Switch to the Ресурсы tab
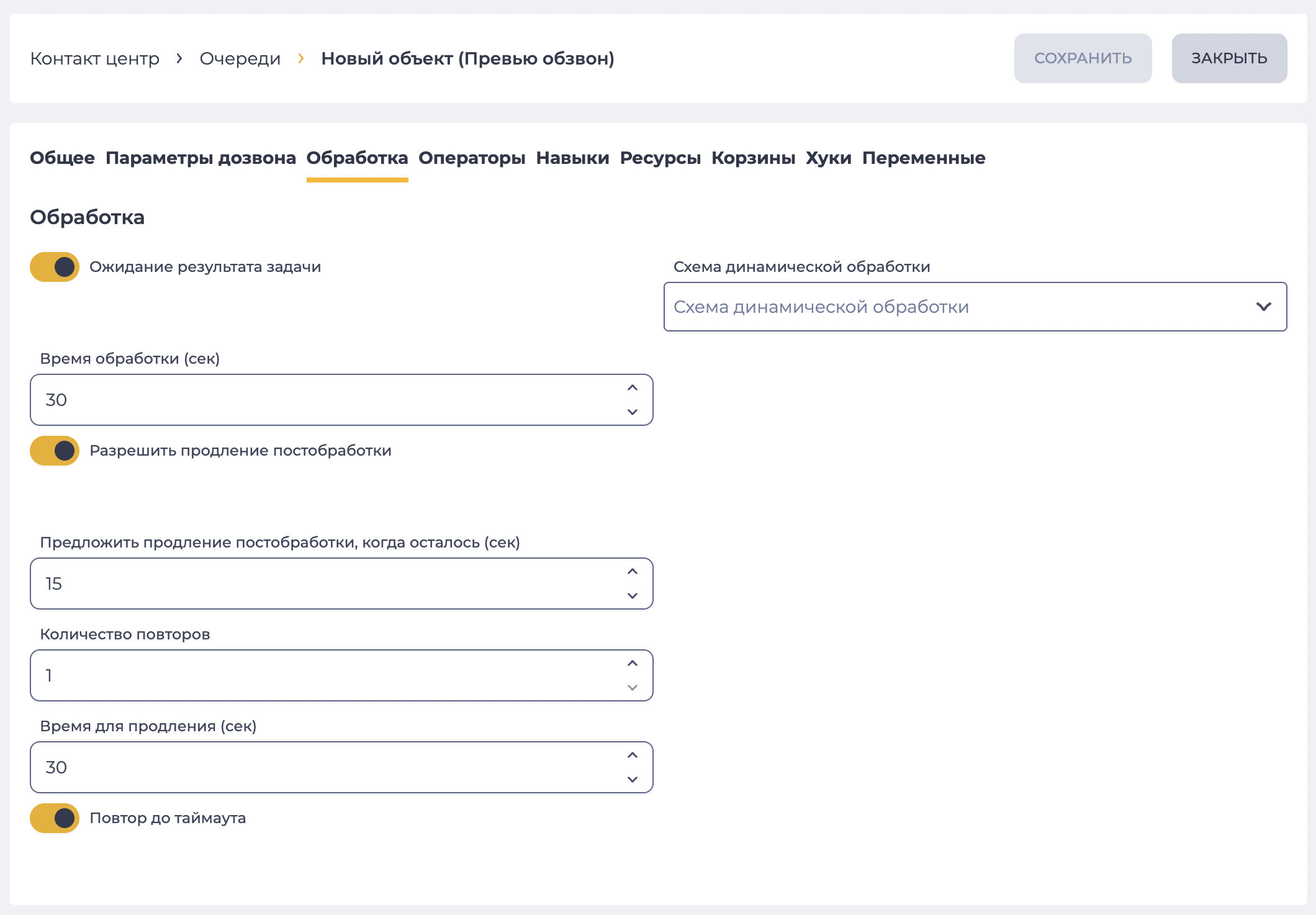The height and width of the screenshot is (915, 1316). [660, 158]
